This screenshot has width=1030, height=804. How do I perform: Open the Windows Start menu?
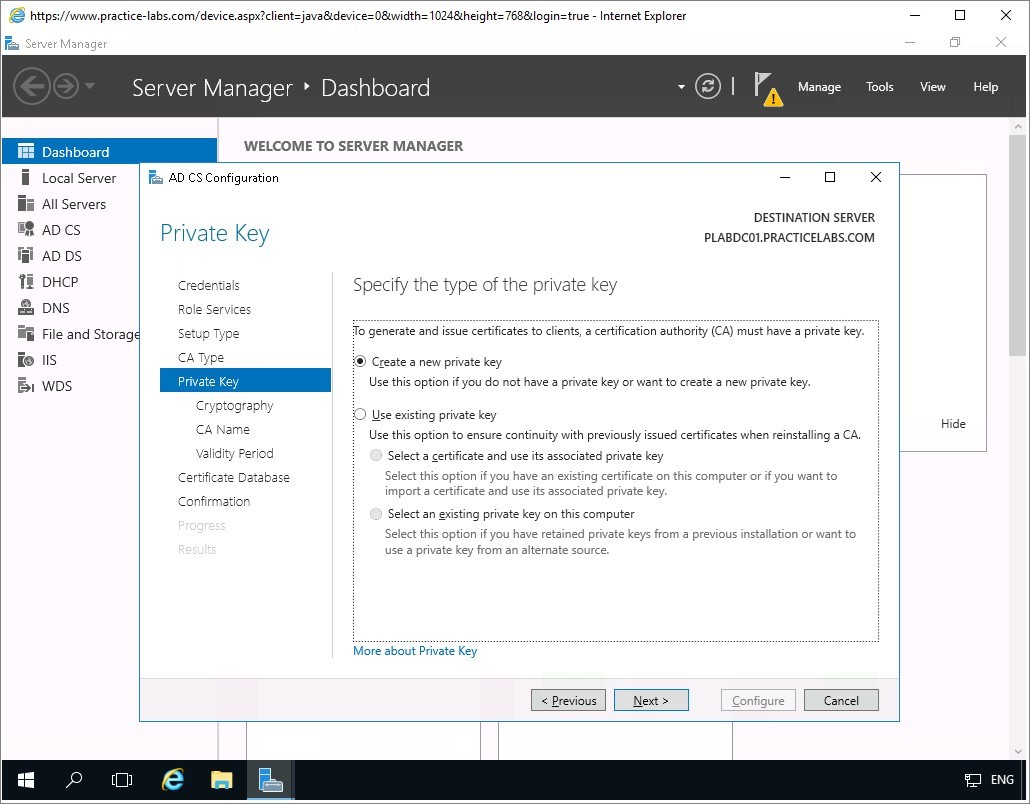26,780
